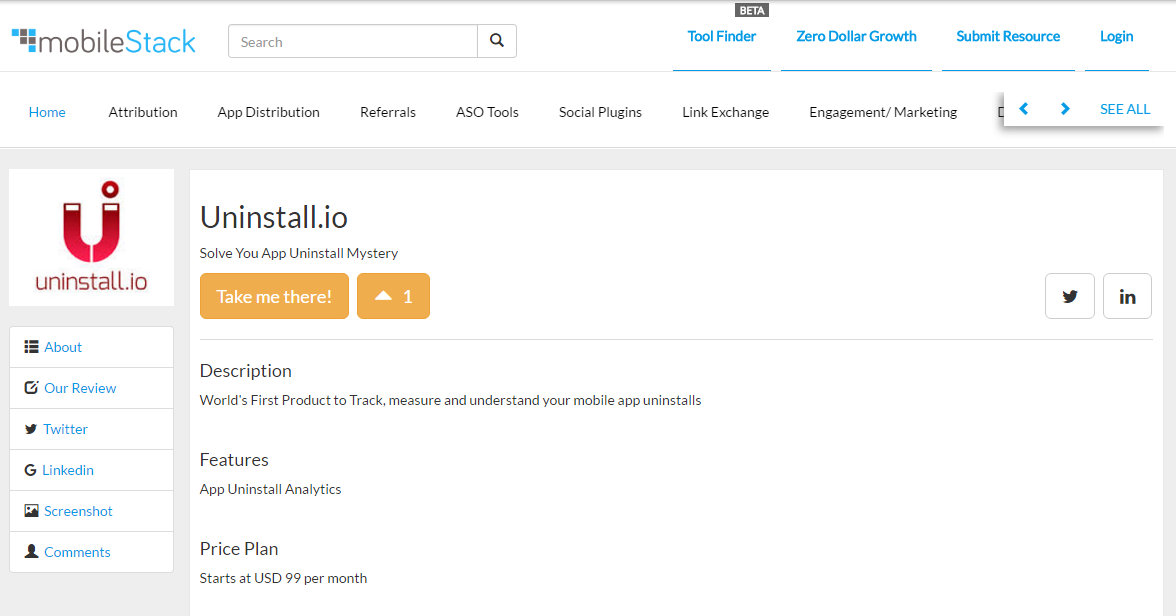
Task: Go to the Home category
Action: [47, 112]
